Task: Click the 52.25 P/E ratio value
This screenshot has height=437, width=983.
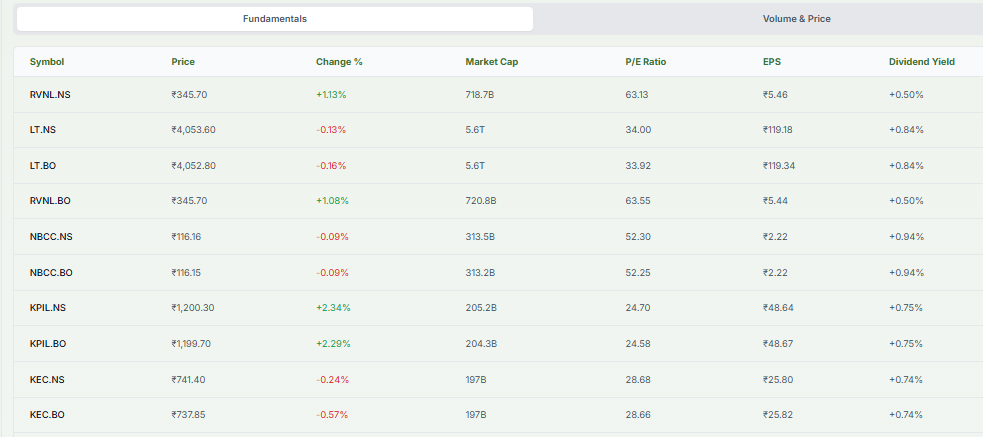Action: coord(637,273)
